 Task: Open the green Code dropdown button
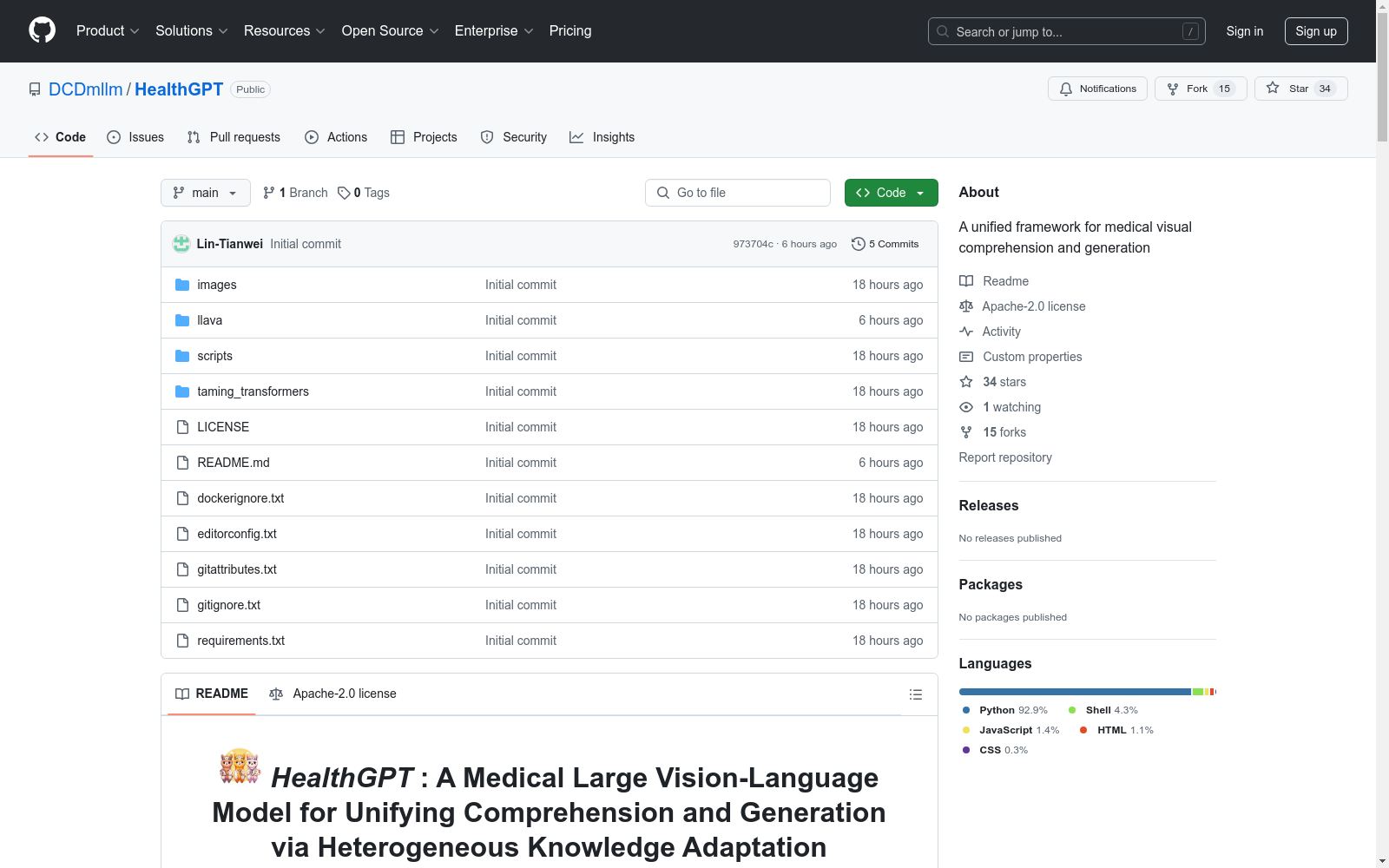[x=891, y=193]
